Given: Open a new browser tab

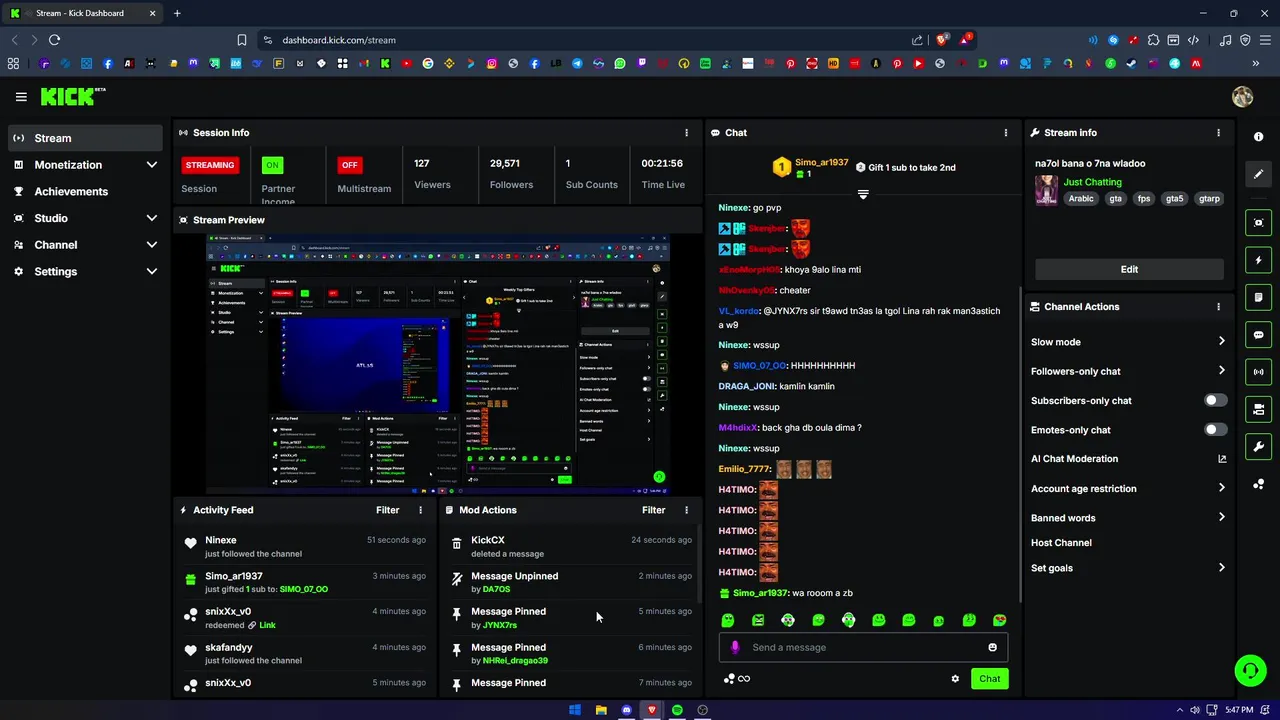Looking at the screenshot, I should tap(177, 13).
